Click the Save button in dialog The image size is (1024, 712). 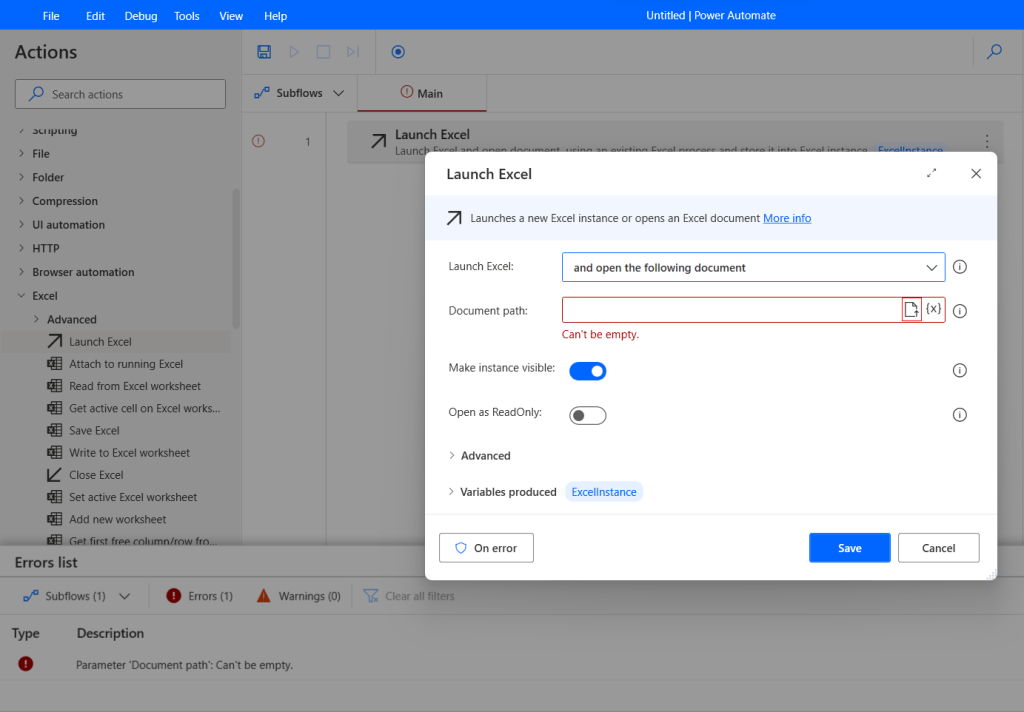click(849, 548)
